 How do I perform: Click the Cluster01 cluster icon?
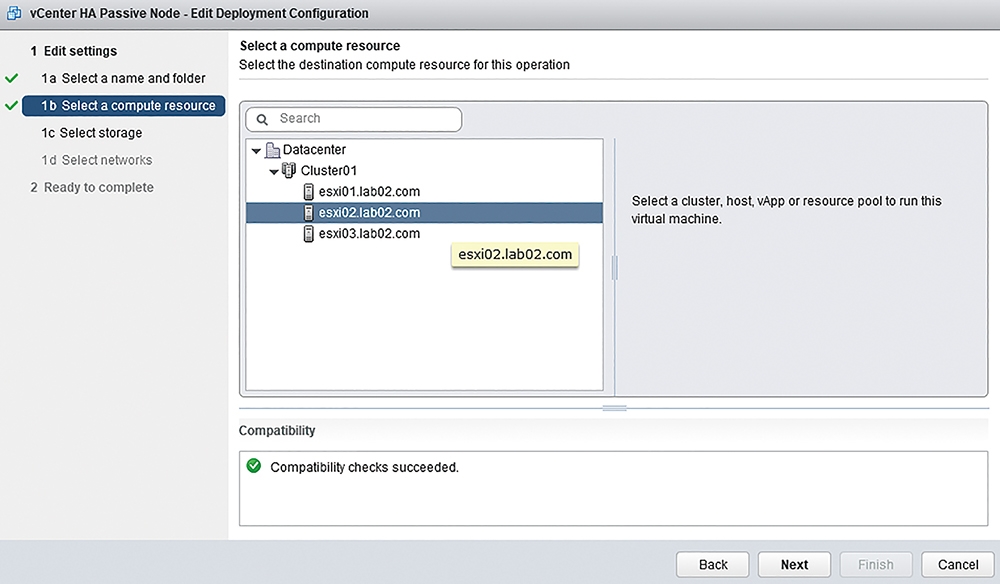pyautogui.click(x=289, y=170)
